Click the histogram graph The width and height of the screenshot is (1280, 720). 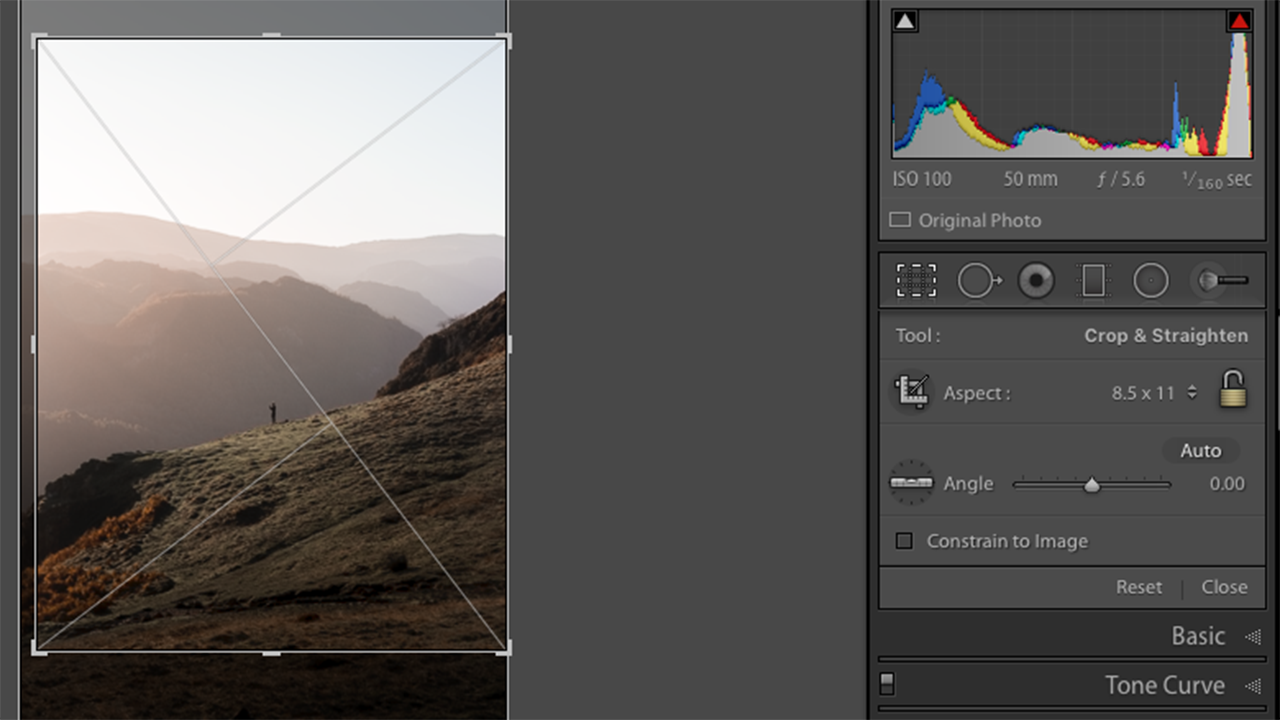(x=1072, y=84)
